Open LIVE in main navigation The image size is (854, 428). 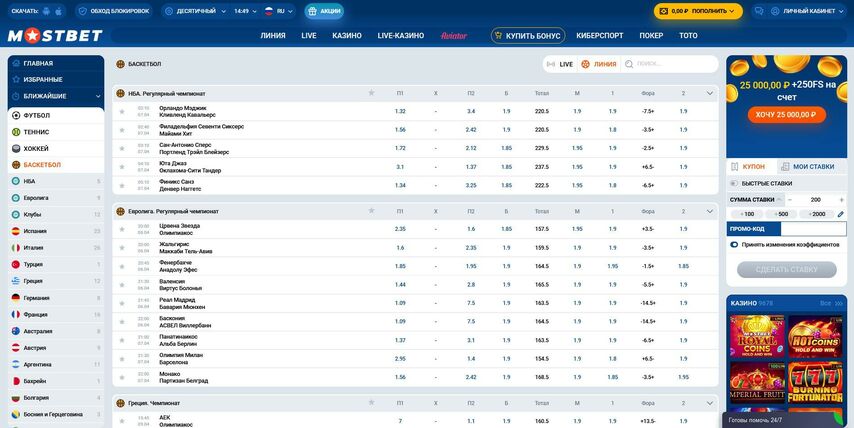coord(309,35)
